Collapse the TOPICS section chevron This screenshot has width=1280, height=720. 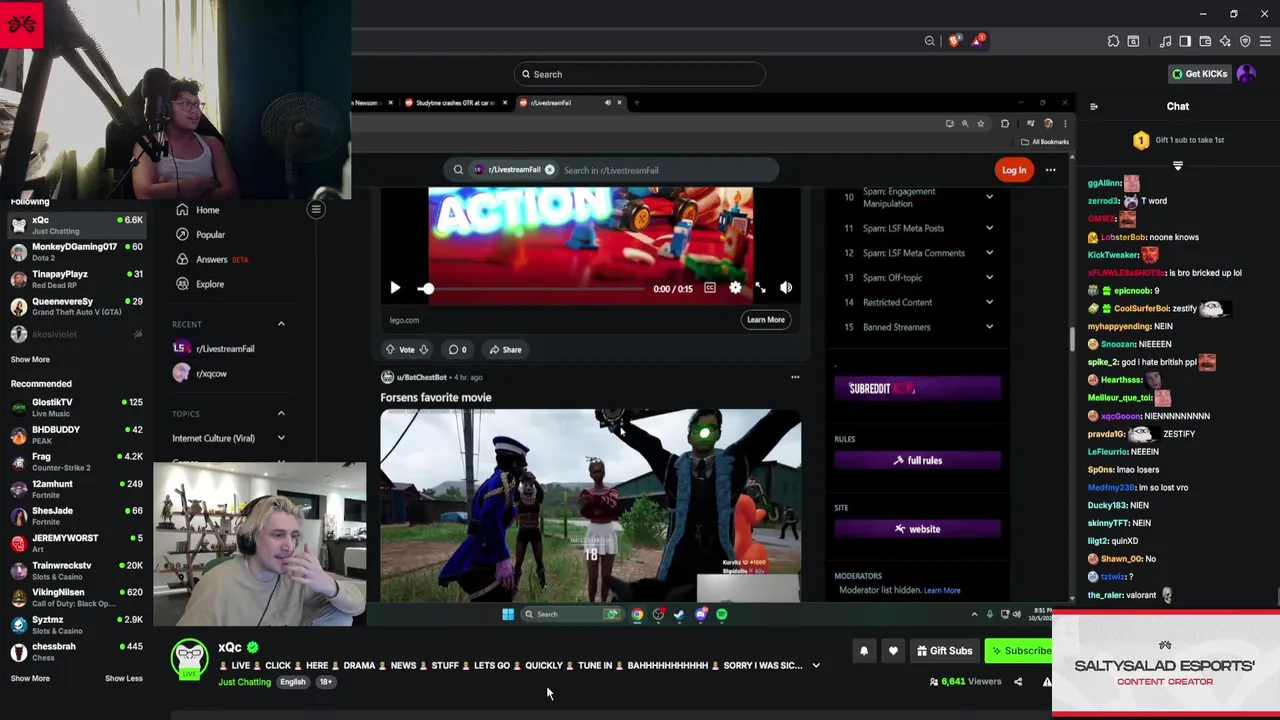(281, 414)
